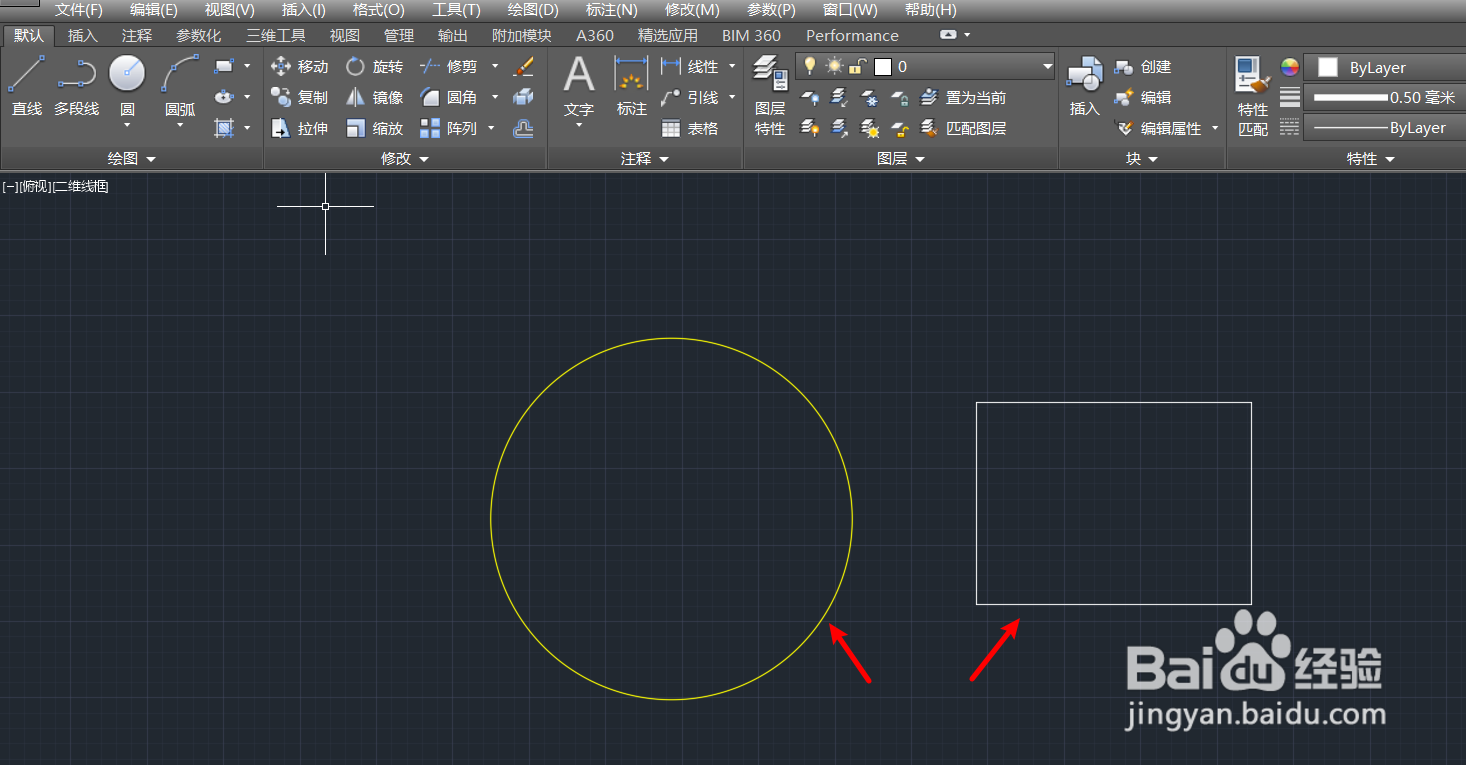This screenshot has width=1466, height=765.
Task: Open the 0.50 毫米 lineweight selector
Action: pyautogui.click(x=1385, y=98)
